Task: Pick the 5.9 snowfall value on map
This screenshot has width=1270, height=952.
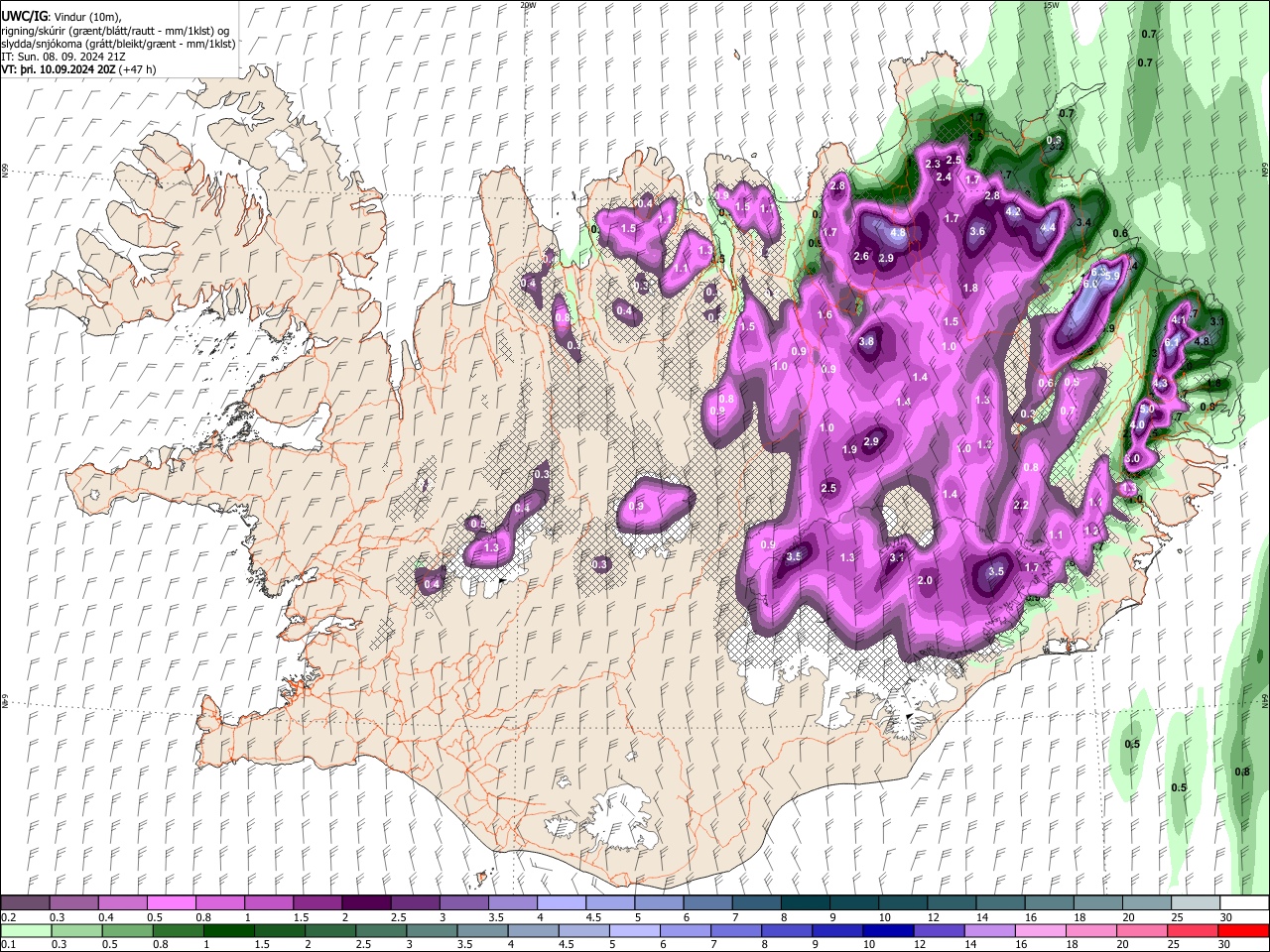Action: [x=1112, y=275]
